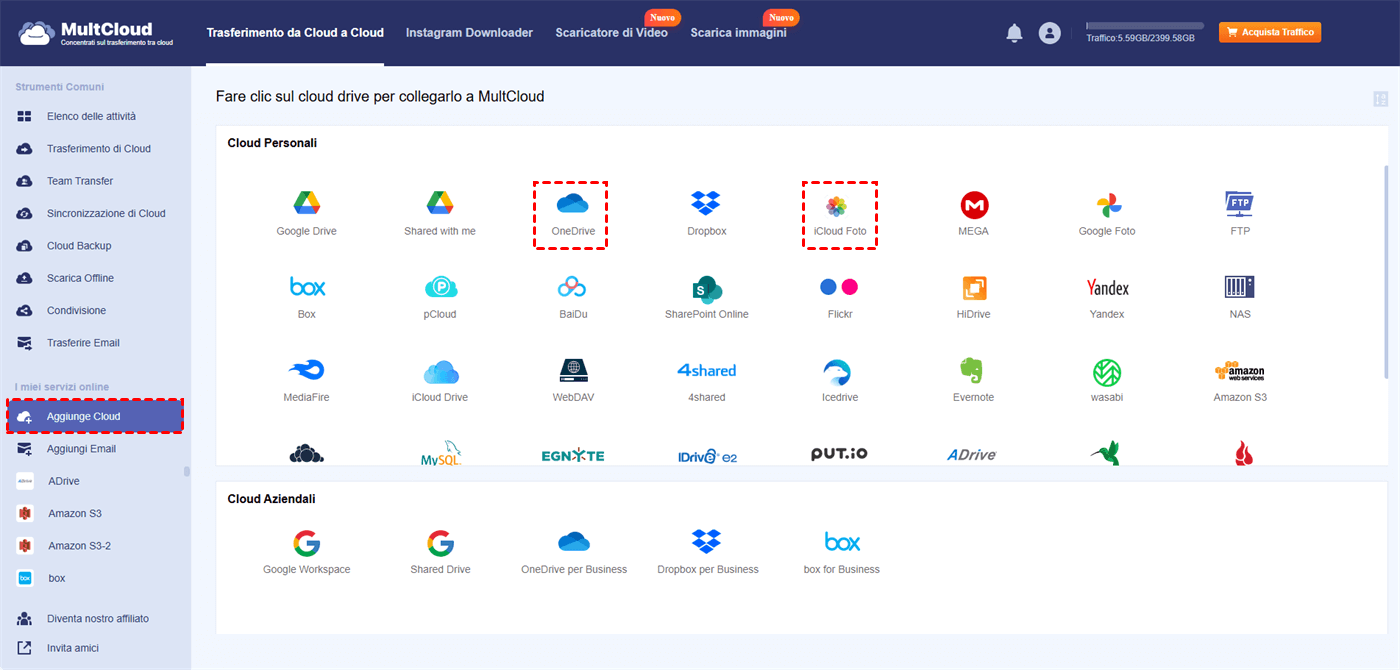Add the put.io cloud icon
This screenshot has width=1400, height=670.
click(839, 454)
